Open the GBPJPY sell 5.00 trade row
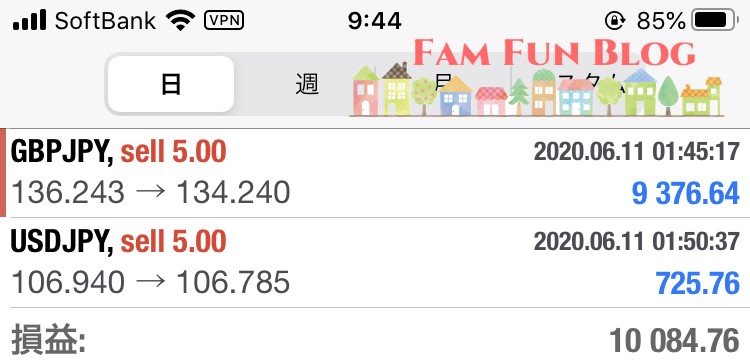This screenshot has height=363, width=750. [x=375, y=173]
